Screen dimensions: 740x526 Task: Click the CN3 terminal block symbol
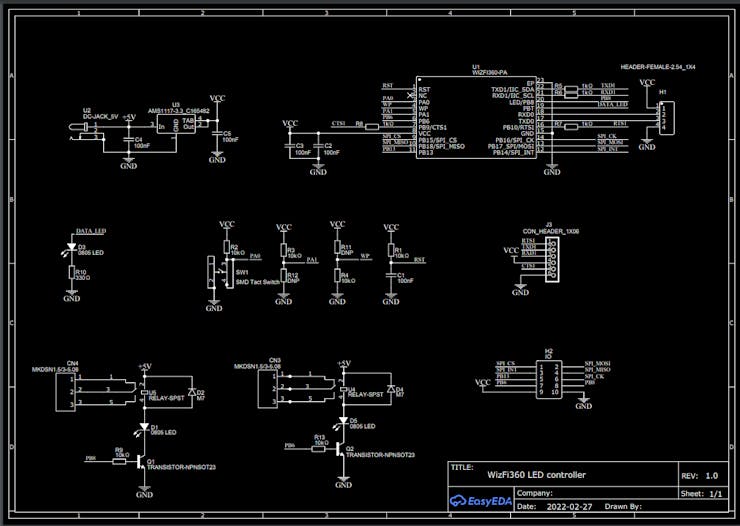268,389
